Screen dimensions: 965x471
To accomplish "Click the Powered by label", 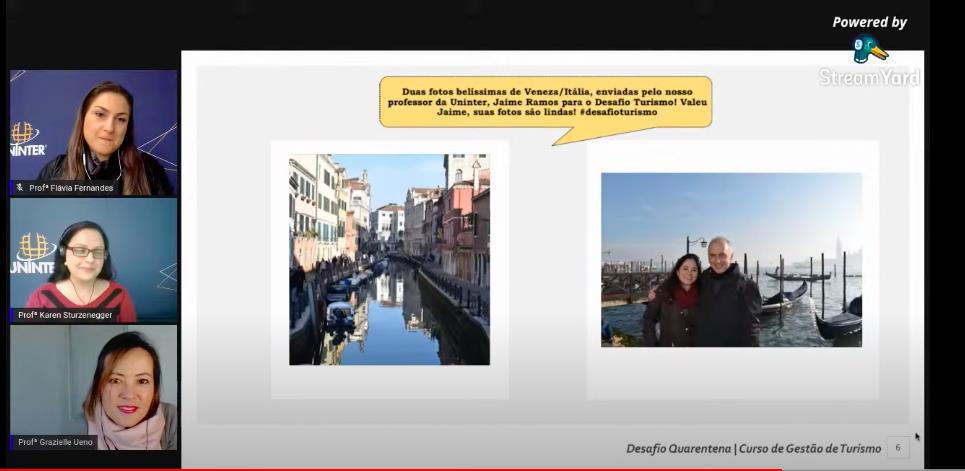I will coord(869,22).
